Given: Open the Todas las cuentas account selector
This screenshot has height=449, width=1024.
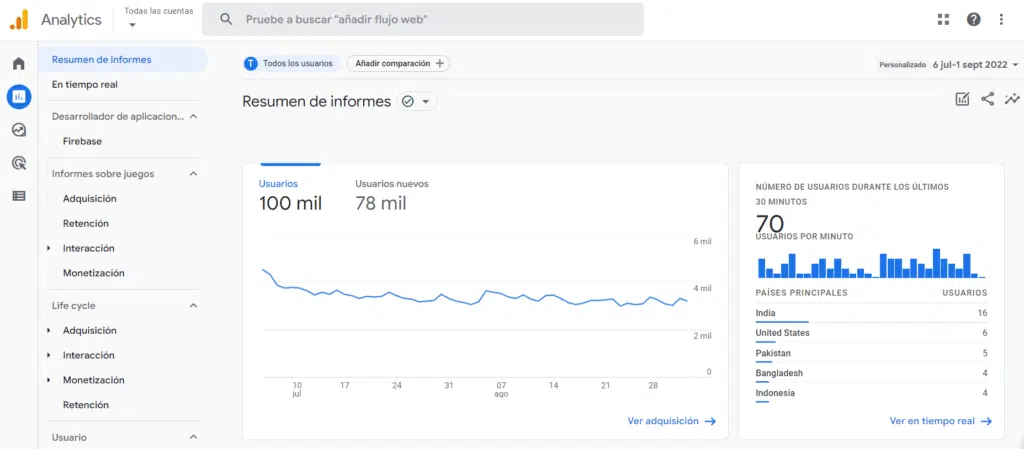Looking at the screenshot, I should point(159,18).
